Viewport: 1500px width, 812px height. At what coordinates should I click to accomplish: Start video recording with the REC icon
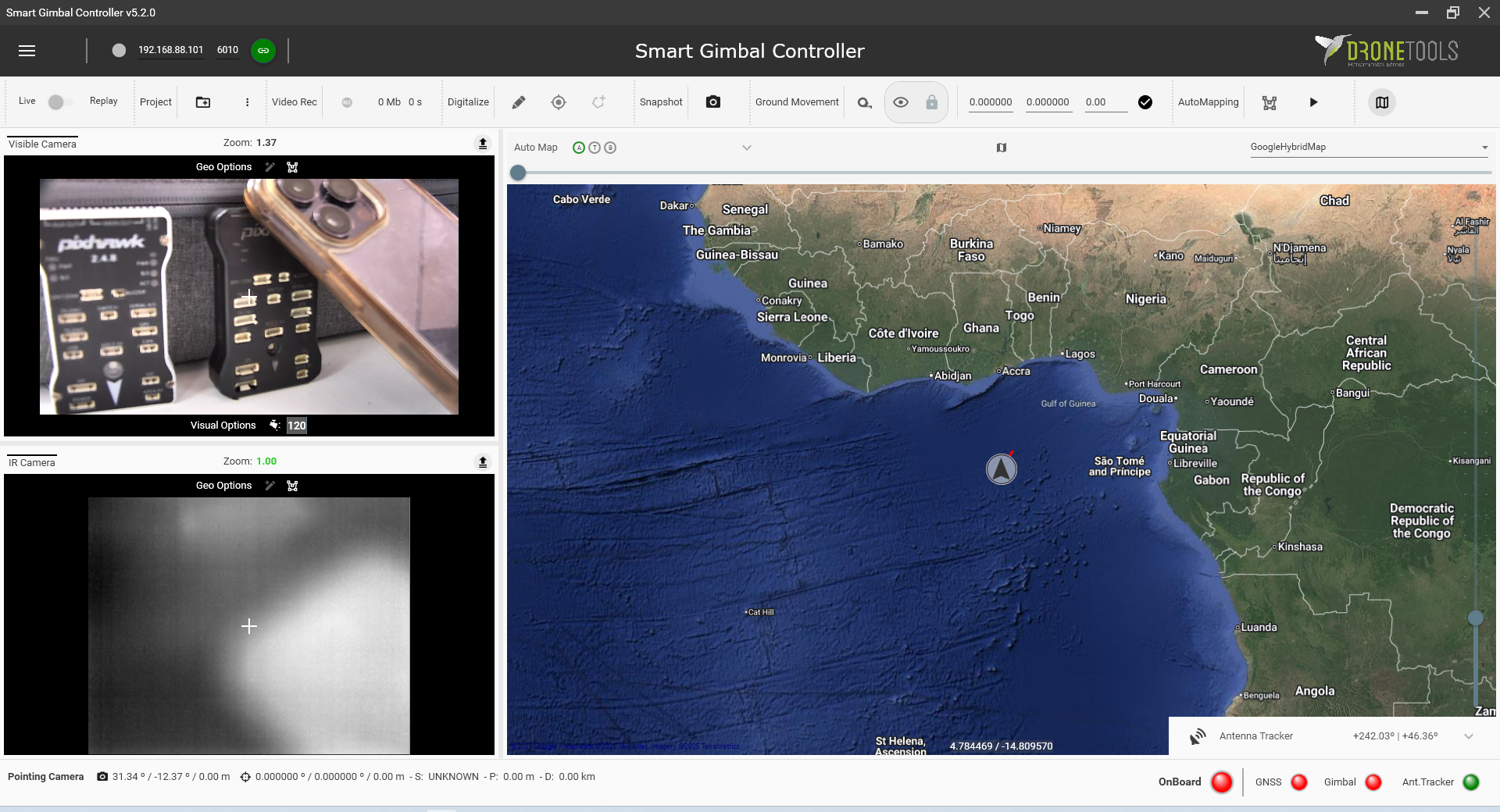pos(346,101)
